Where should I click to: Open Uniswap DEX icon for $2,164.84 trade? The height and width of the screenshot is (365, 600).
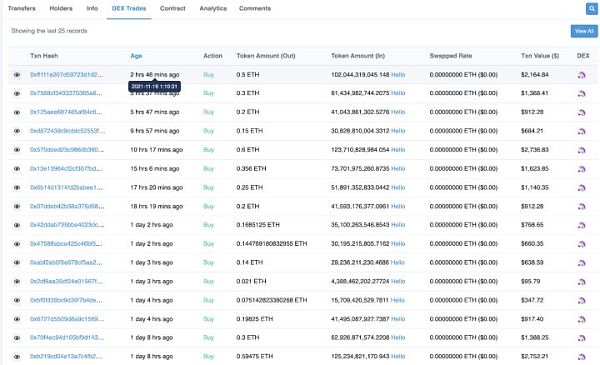[582, 75]
